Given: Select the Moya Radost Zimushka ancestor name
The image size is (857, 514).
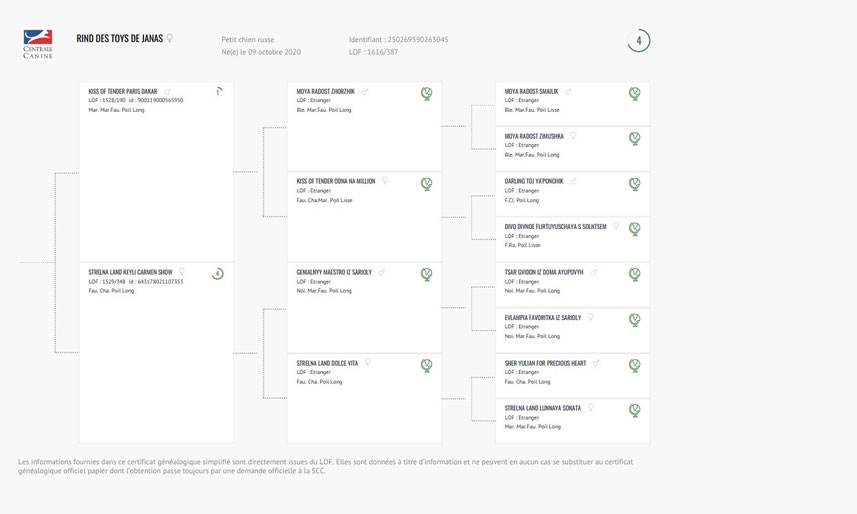Looking at the screenshot, I should 534,136.
